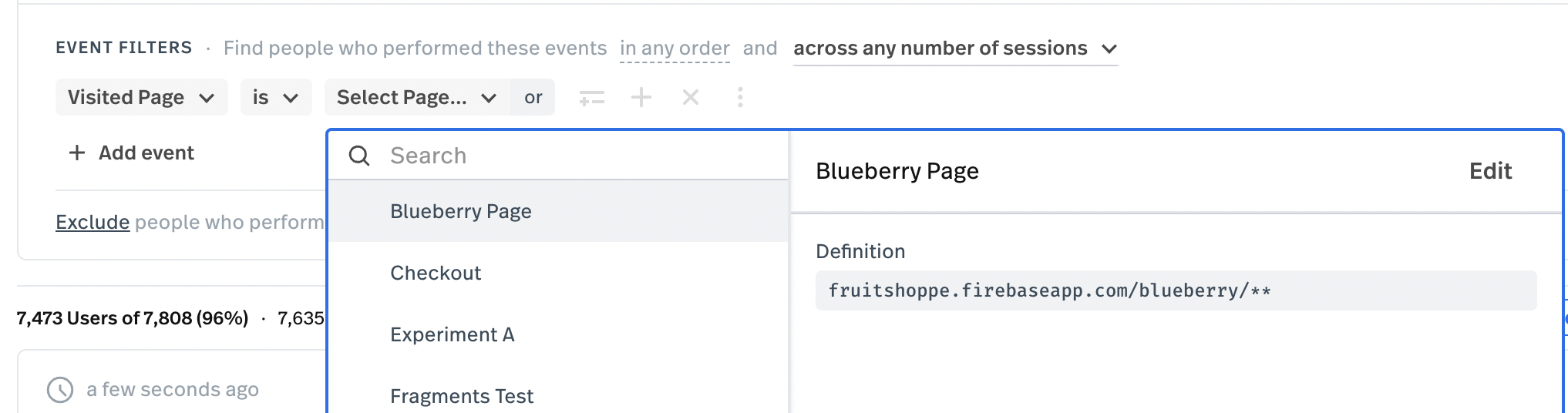The height and width of the screenshot is (413, 1568).
Task: Click the plus icon beside the or button
Action: 641,97
